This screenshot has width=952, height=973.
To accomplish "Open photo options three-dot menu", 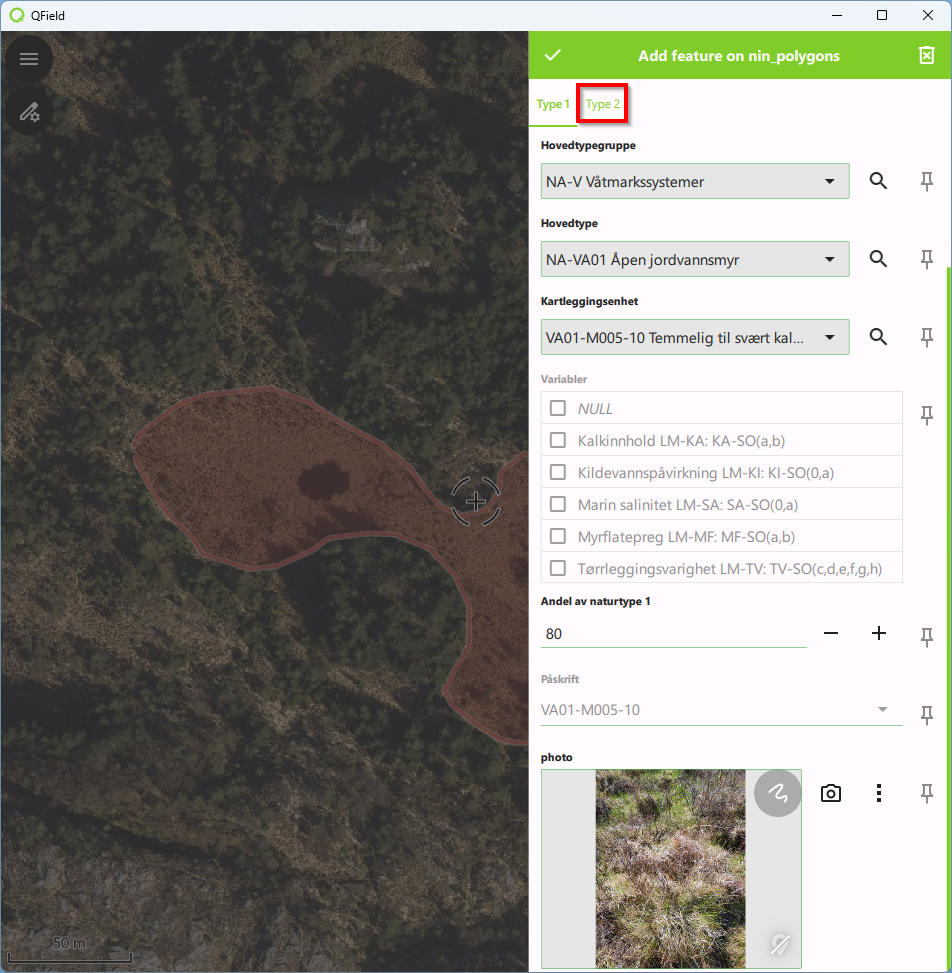I will click(878, 793).
